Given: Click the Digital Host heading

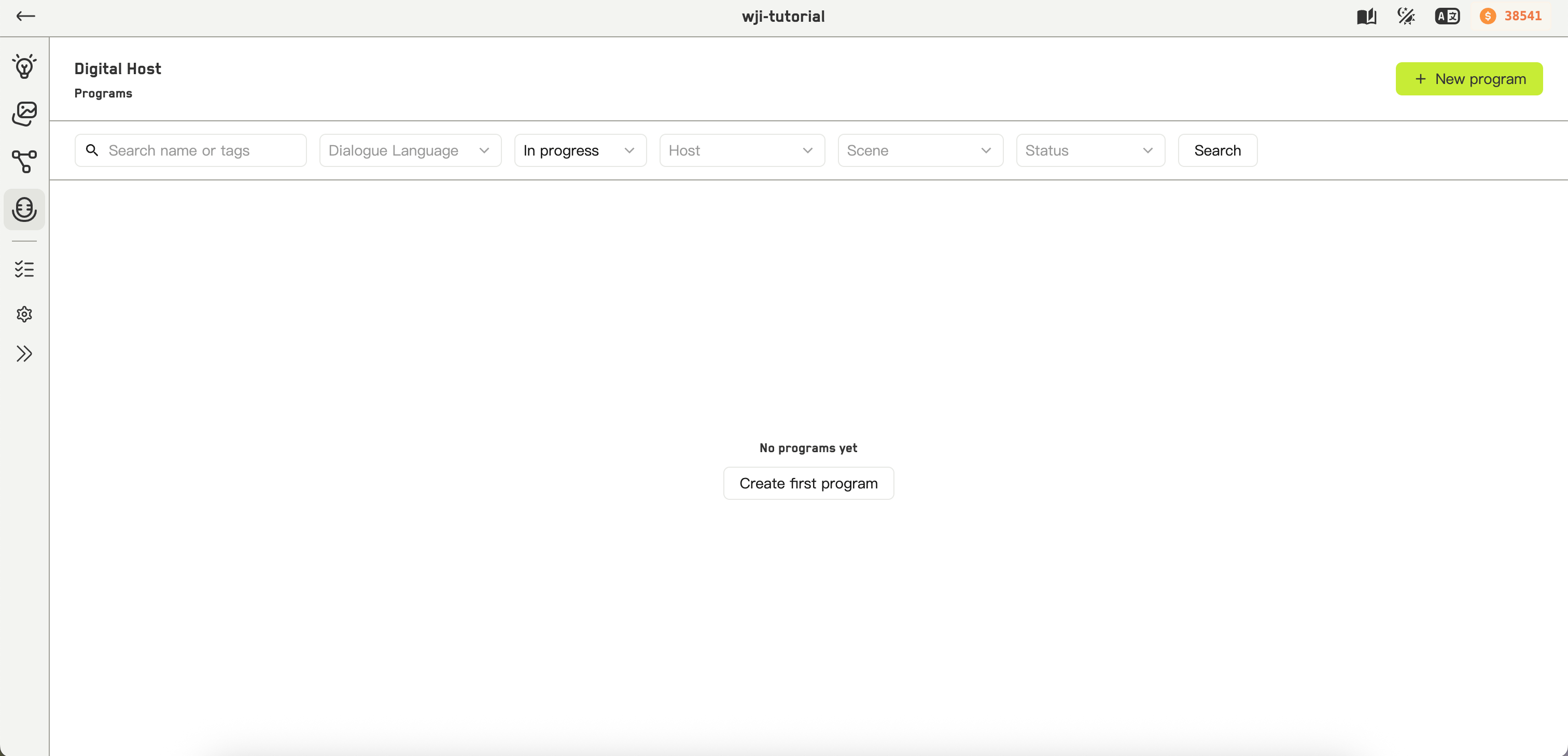Looking at the screenshot, I should point(118,69).
